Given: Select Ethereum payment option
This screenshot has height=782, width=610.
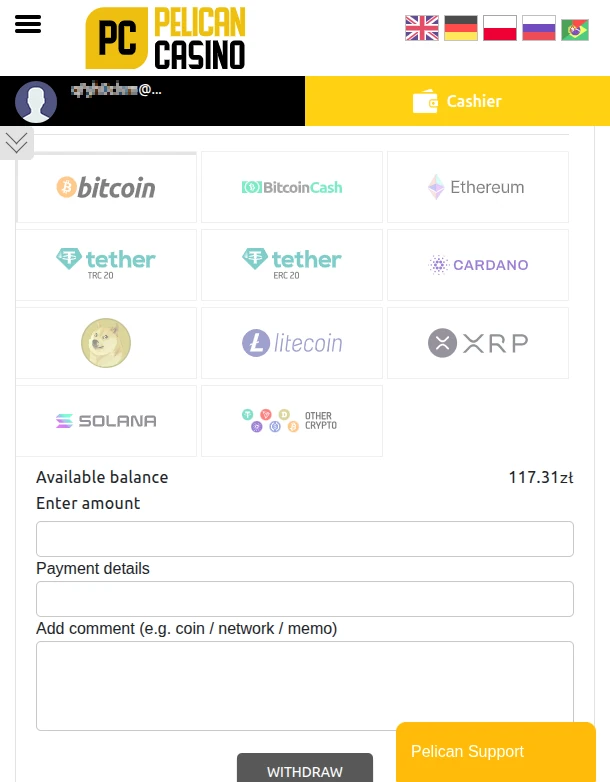Looking at the screenshot, I should (x=477, y=187).
